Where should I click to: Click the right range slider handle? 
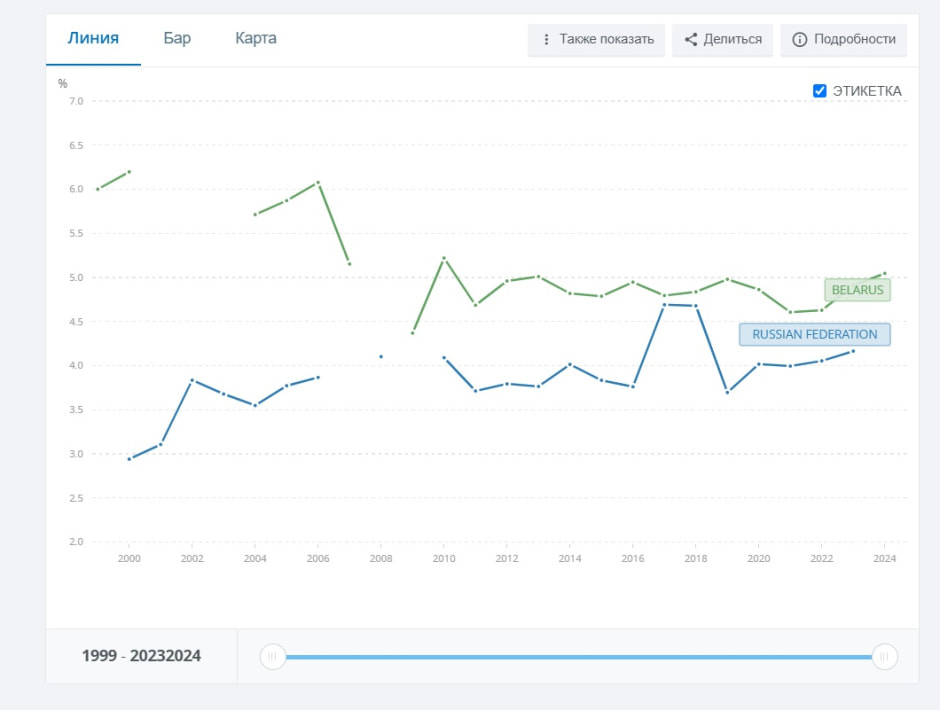pos(884,656)
